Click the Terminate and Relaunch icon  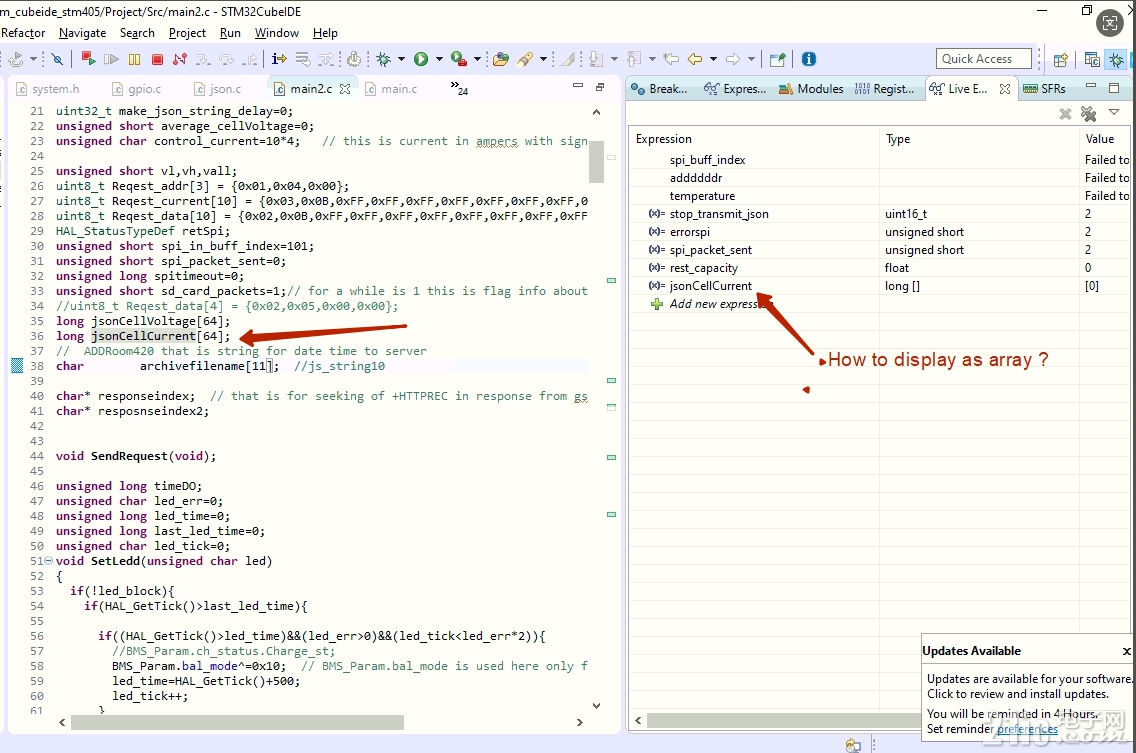click(x=88, y=59)
